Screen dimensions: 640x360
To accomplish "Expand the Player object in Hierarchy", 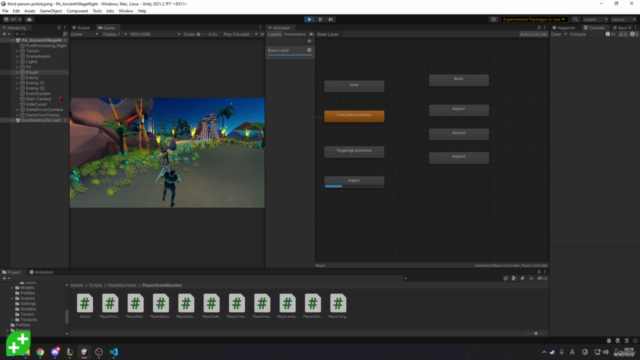I will [18, 72].
